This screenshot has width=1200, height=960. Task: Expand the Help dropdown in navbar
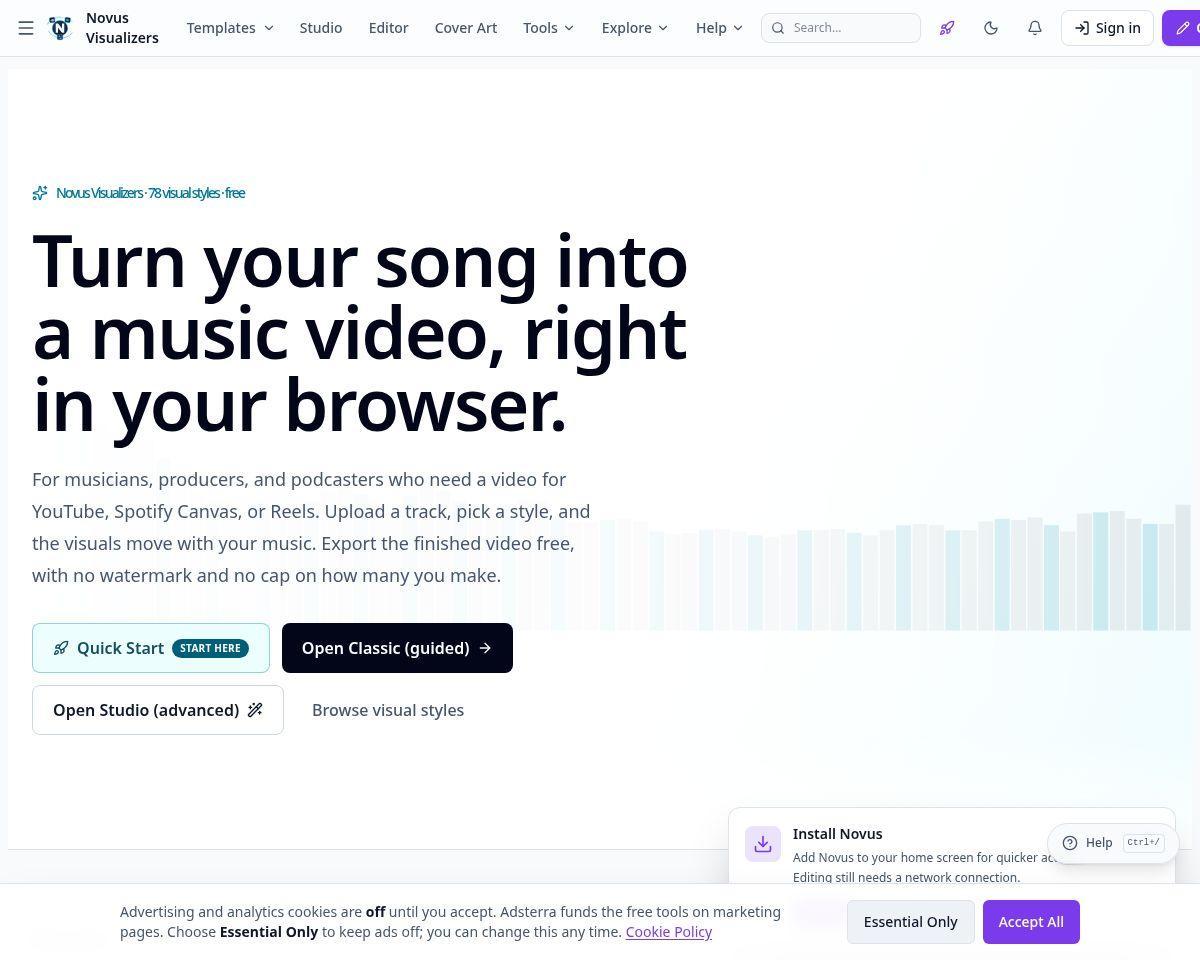pyautogui.click(x=719, y=28)
